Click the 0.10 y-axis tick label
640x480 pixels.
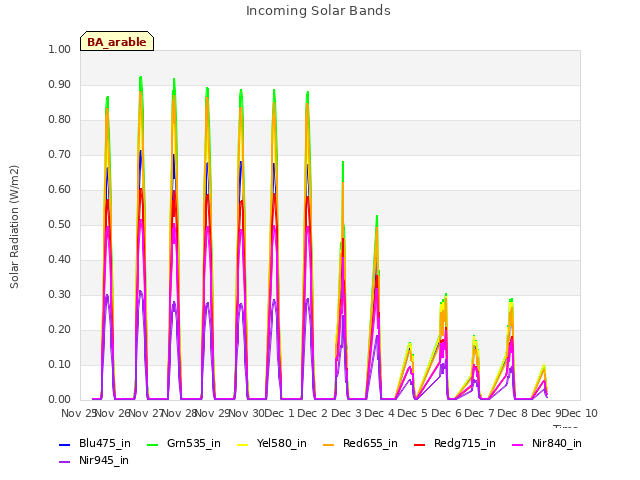coord(60,364)
